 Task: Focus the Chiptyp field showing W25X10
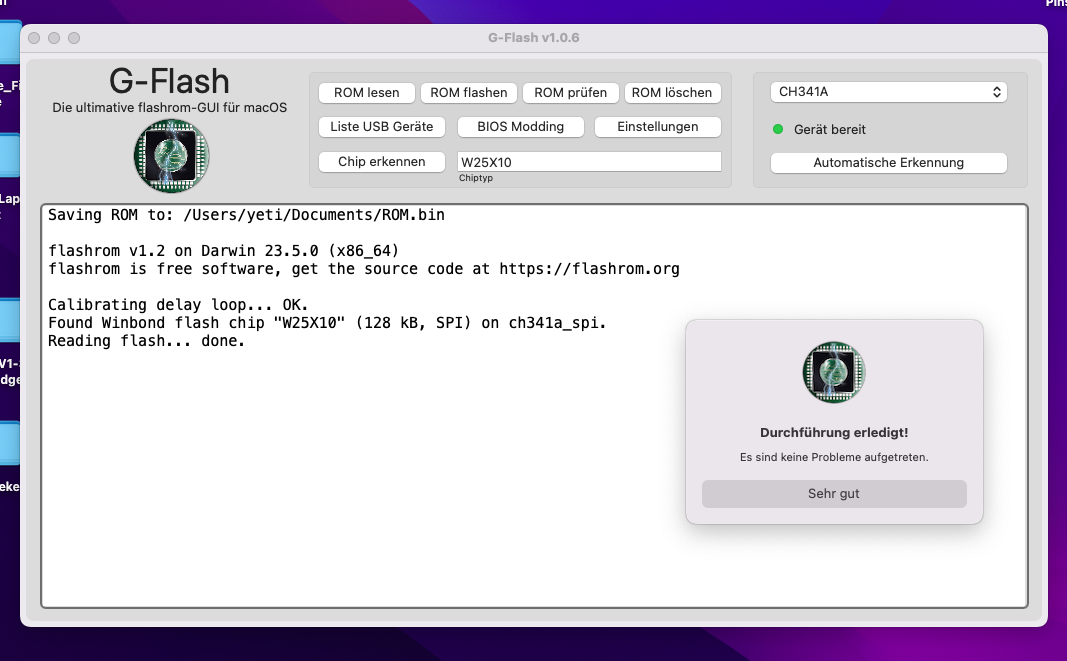(589, 162)
